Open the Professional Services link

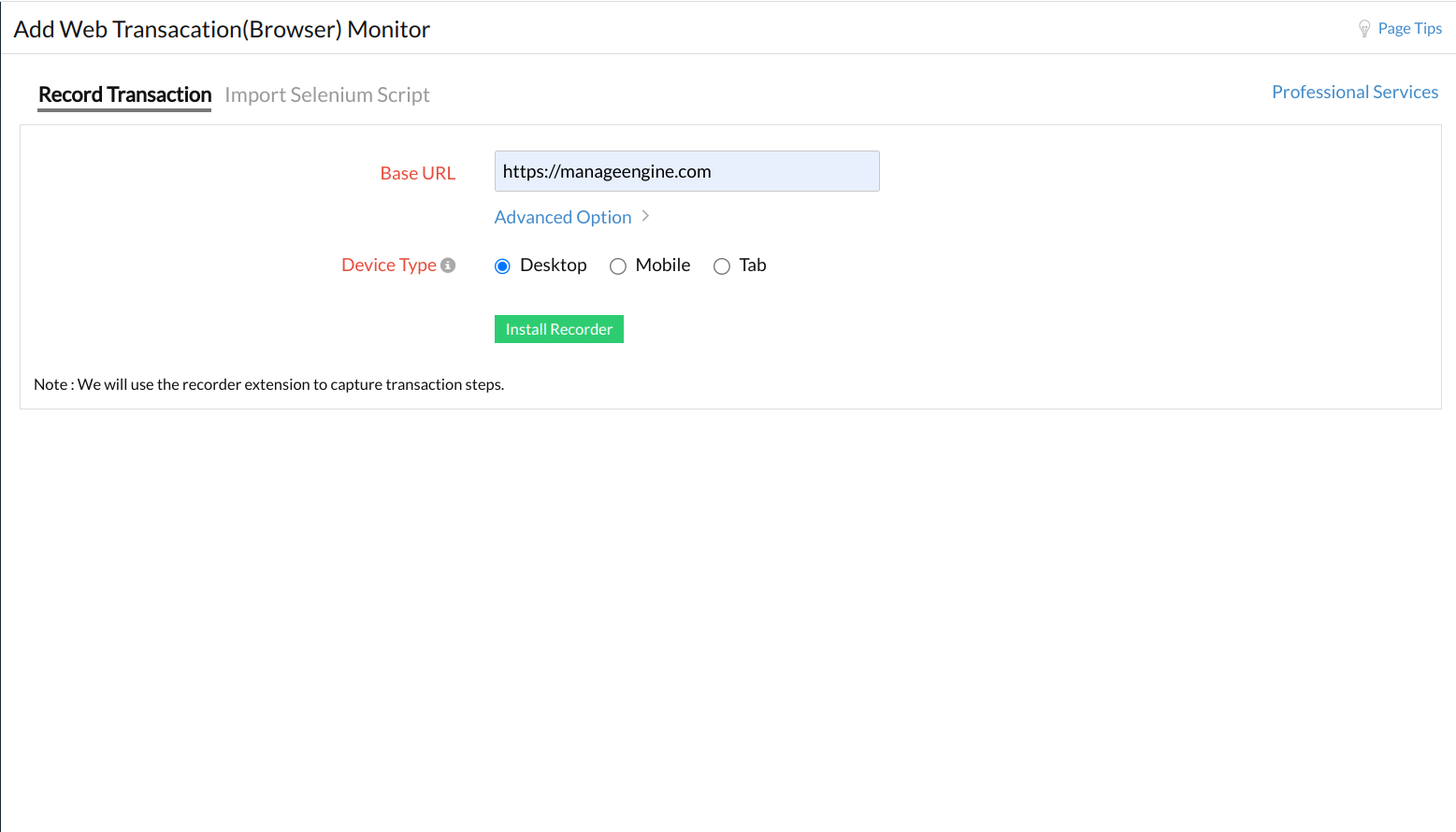click(x=1354, y=91)
